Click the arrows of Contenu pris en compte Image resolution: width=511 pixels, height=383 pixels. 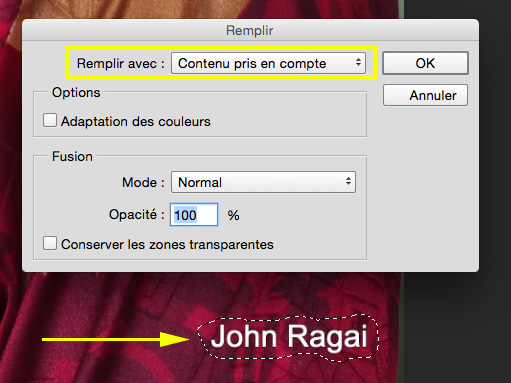[x=358, y=62]
